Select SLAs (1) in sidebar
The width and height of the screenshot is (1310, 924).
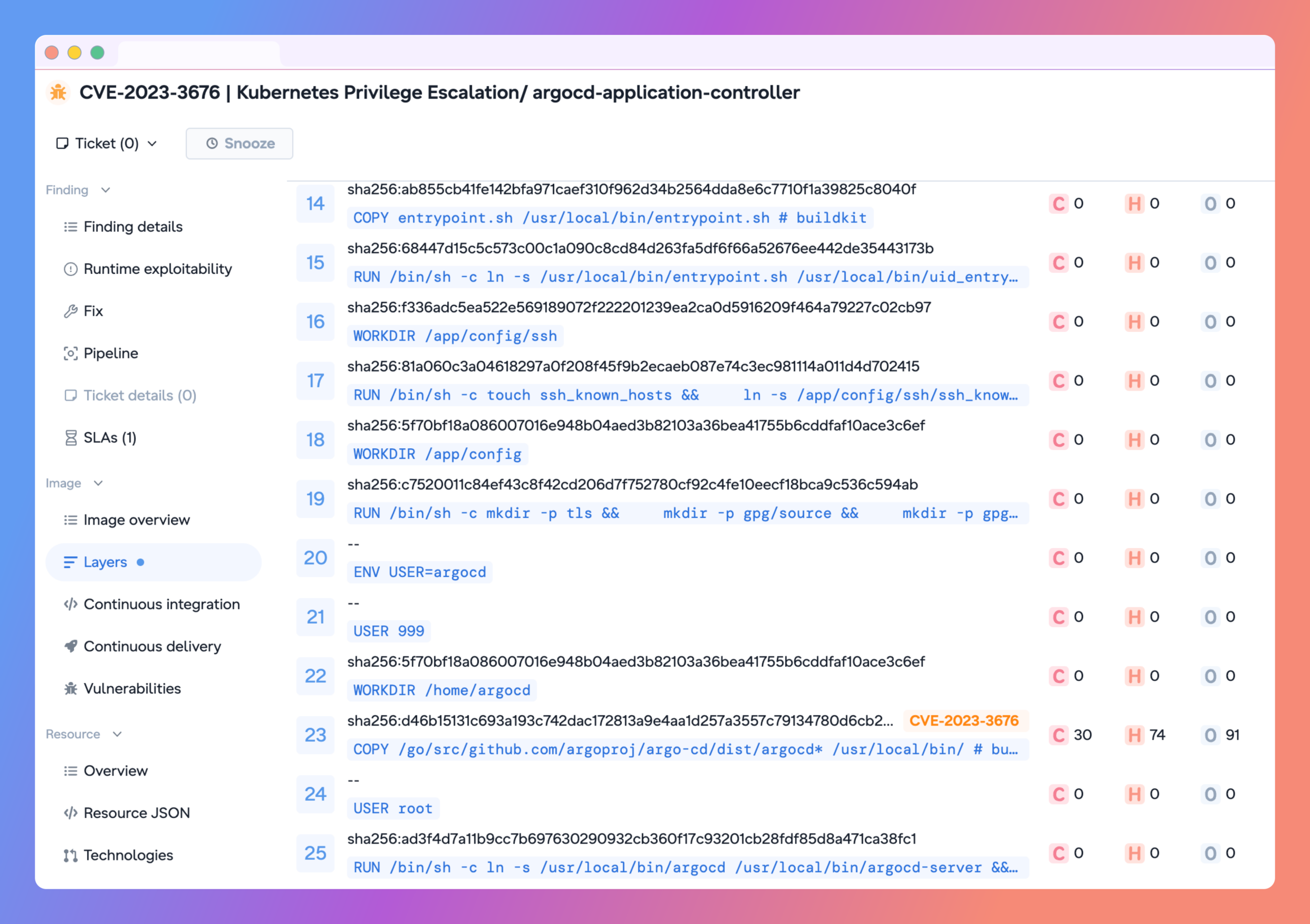click(110, 438)
